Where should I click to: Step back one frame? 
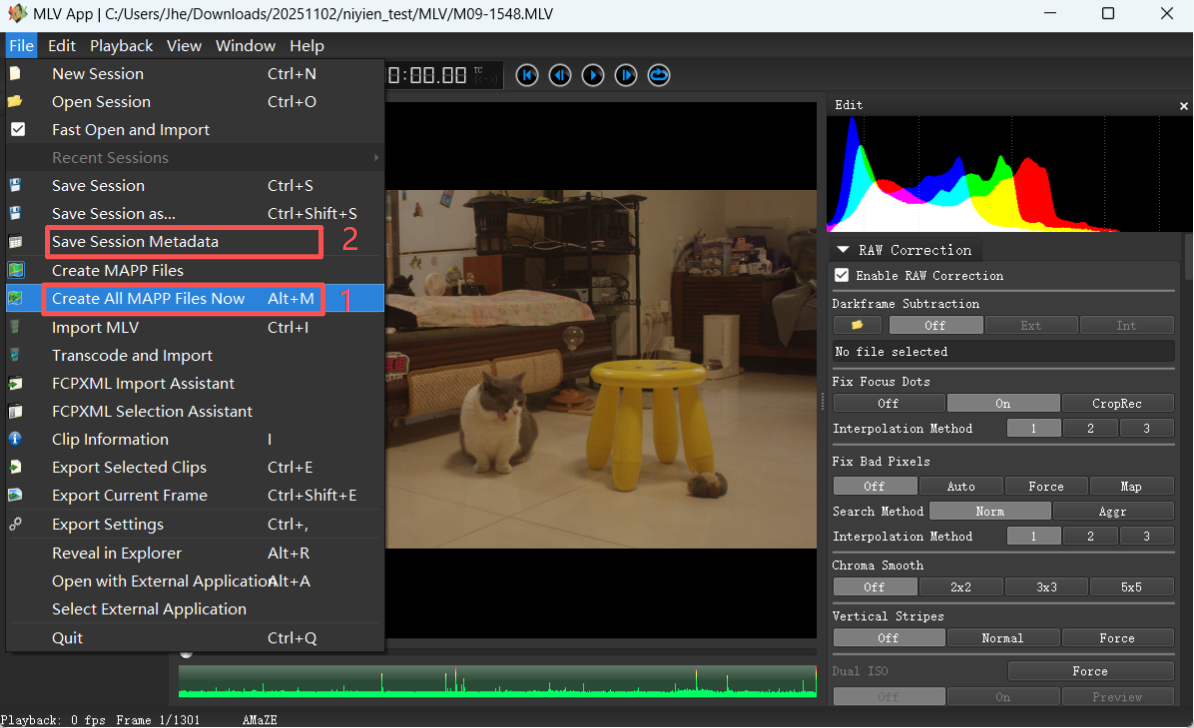(x=560, y=75)
